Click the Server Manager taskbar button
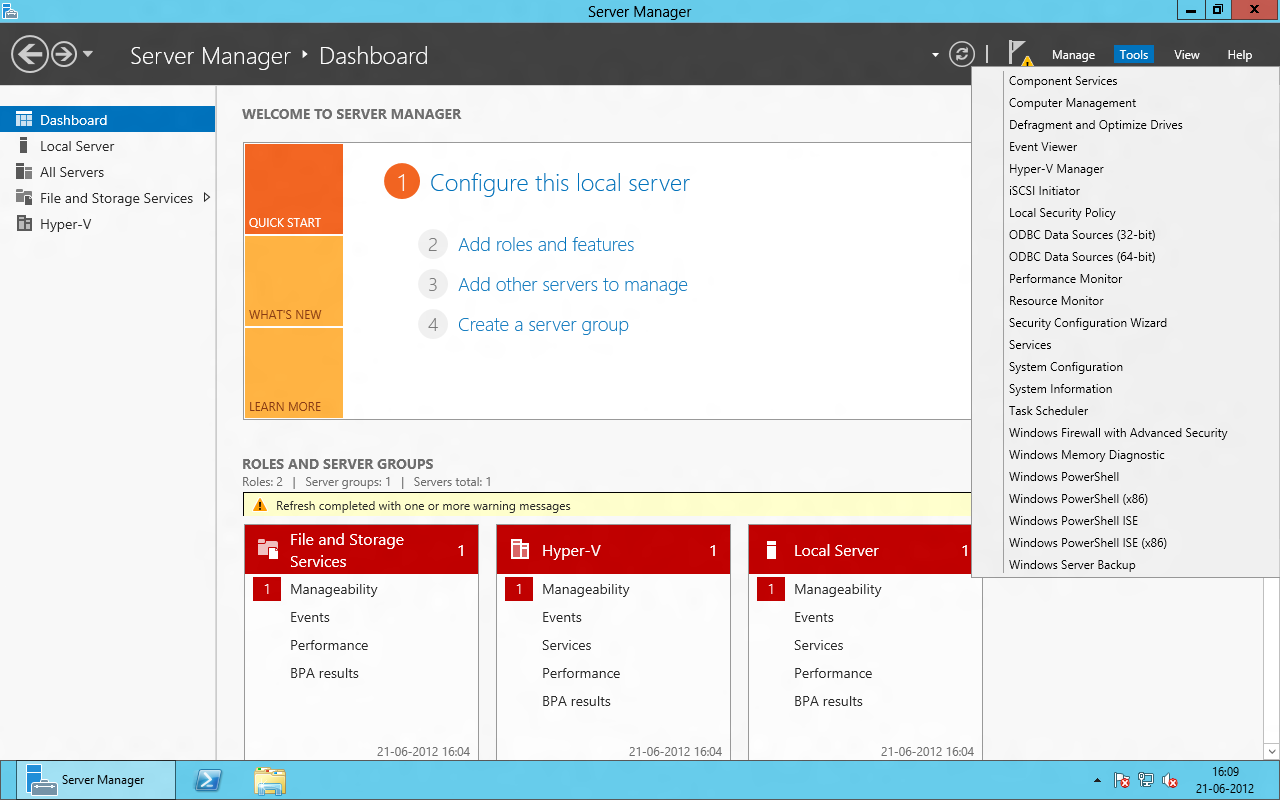This screenshot has width=1280, height=800. 95,780
